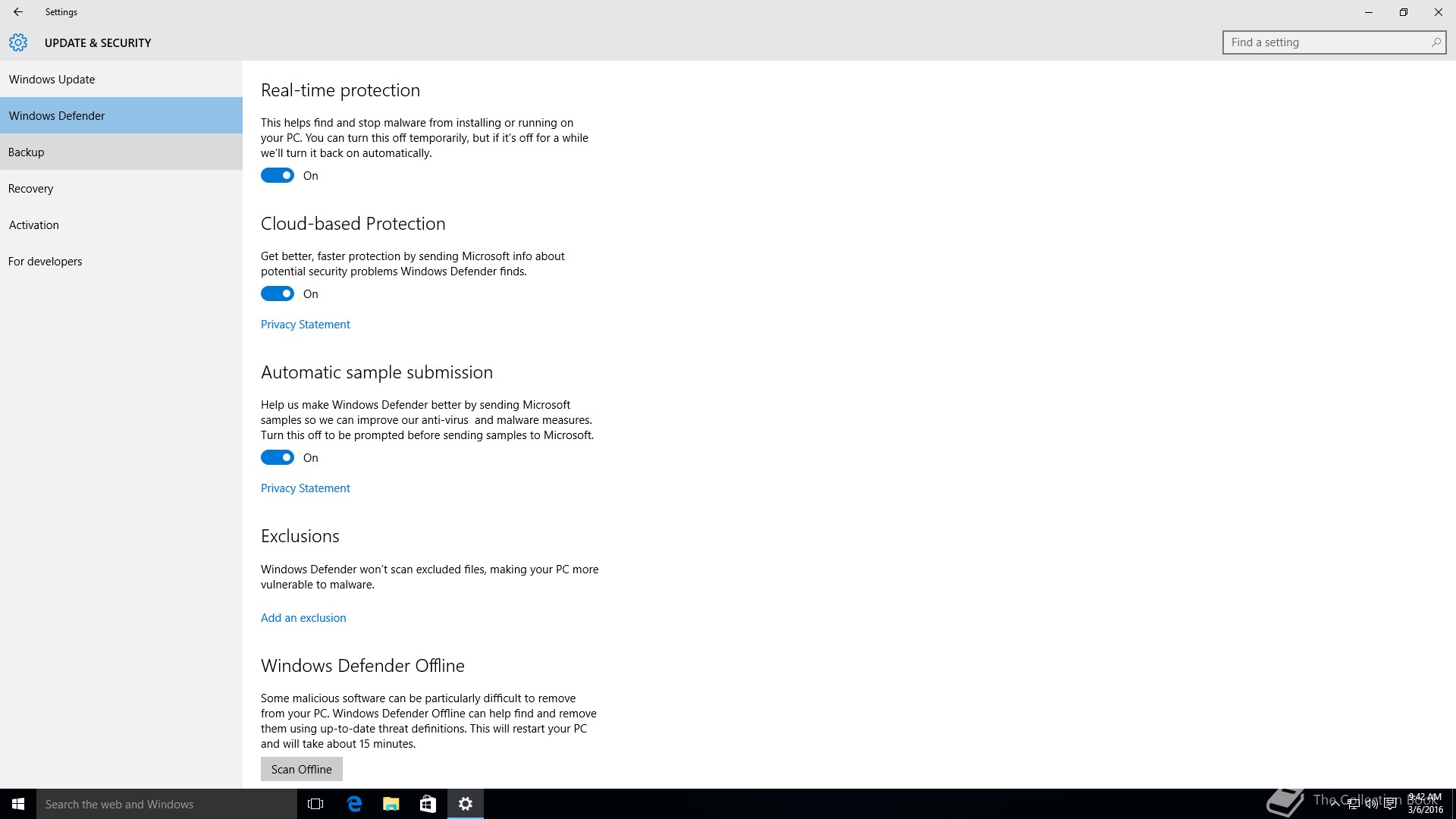
Task: Go to the Activation section
Action: 121,224
